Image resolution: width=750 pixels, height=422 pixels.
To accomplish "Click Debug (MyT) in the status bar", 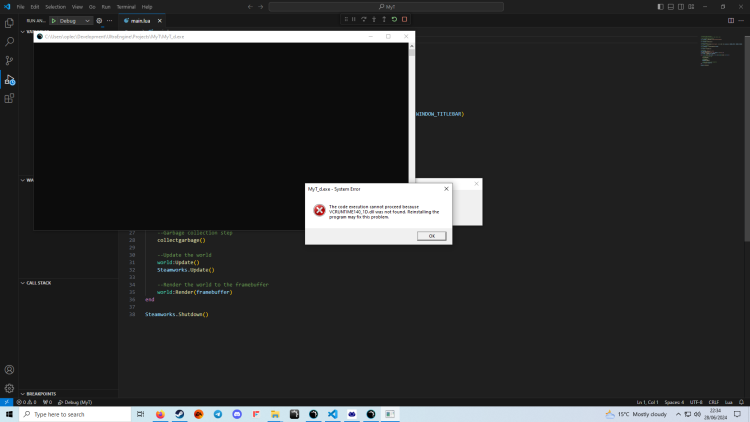I will tap(75, 402).
